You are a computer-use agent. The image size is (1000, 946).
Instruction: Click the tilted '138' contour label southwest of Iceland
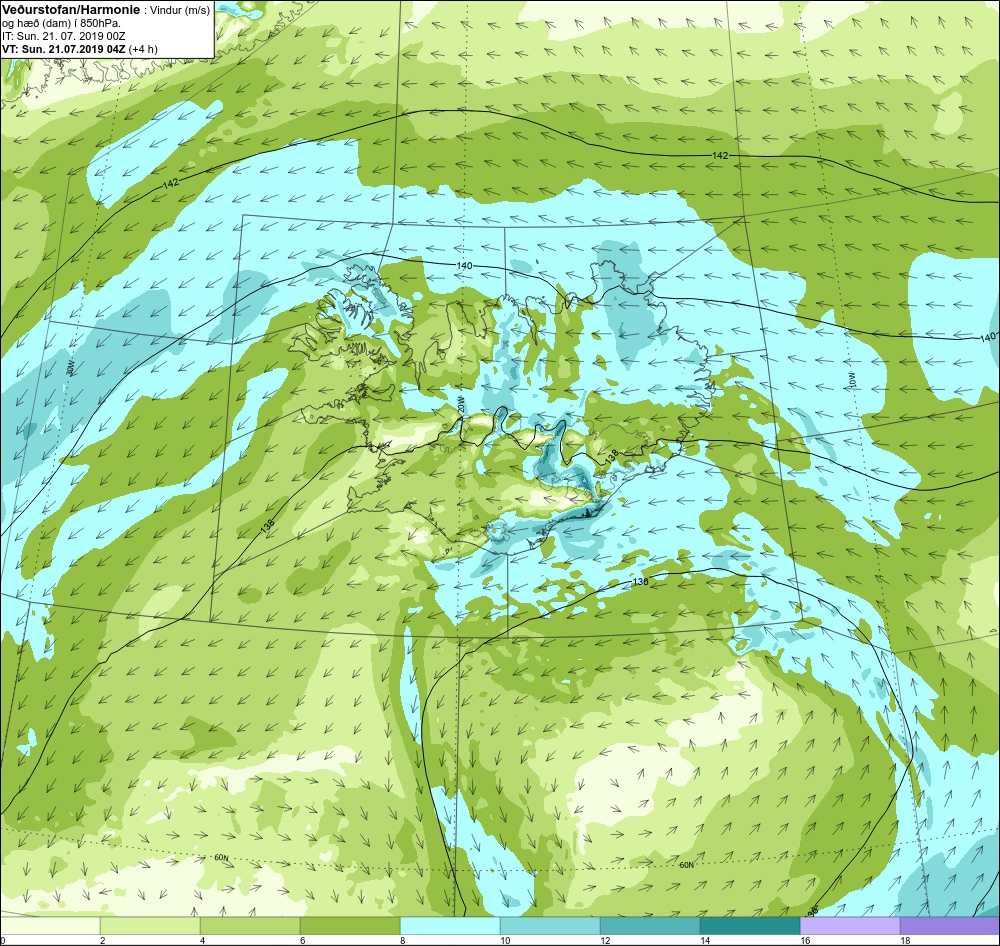point(267,526)
